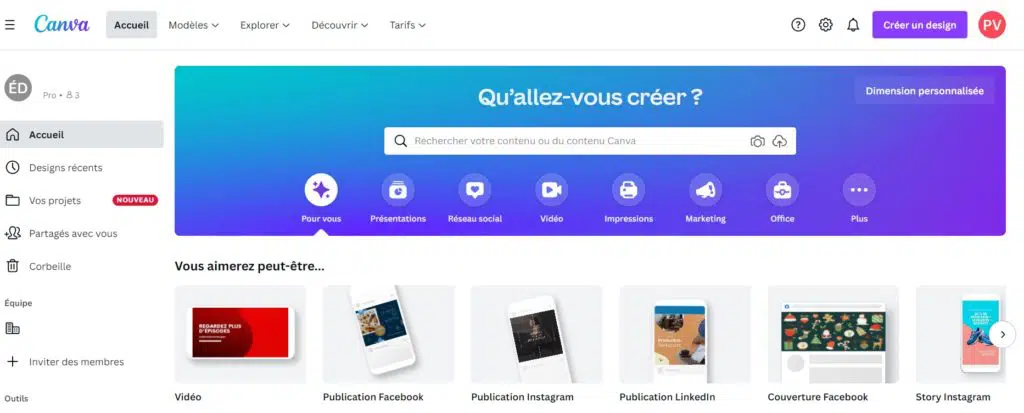Click the cloud upload icon in search bar
This screenshot has height=413, width=1024.
(780, 141)
